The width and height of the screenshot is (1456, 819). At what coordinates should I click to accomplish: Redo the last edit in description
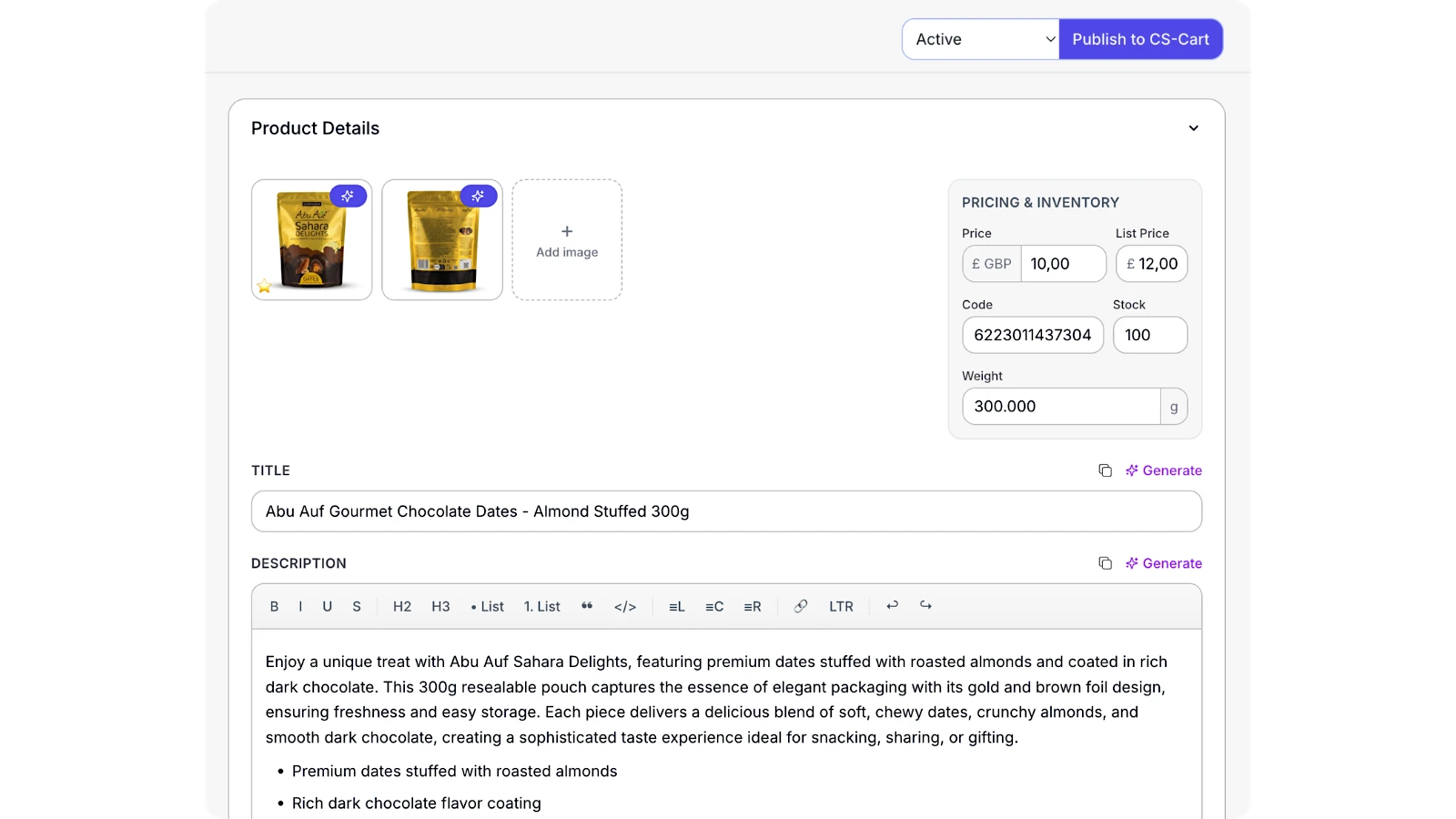click(x=925, y=605)
